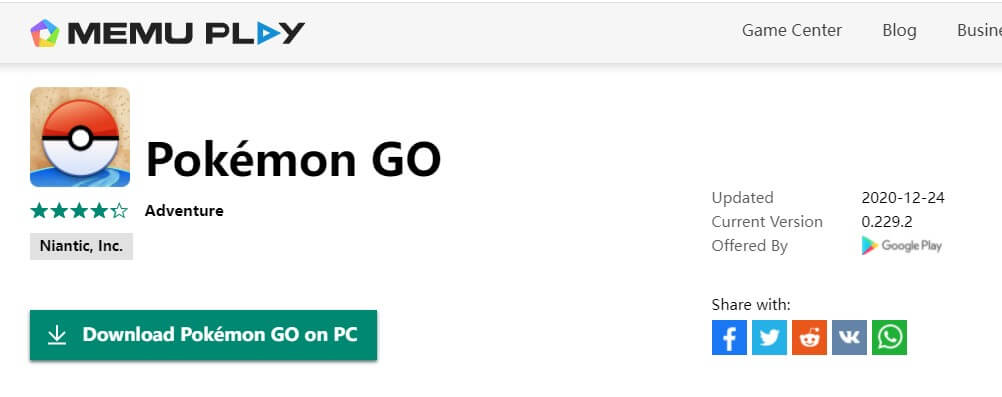Click the MEmu Play logo
1002x397 pixels.
[167, 33]
